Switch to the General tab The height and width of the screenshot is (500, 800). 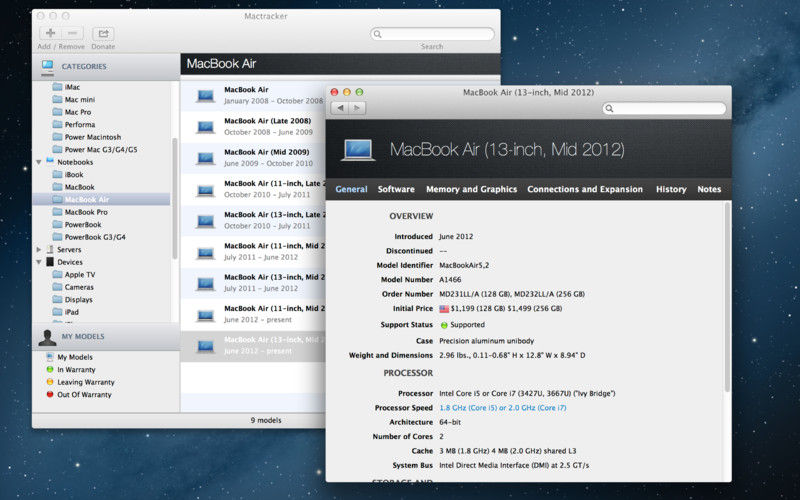click(x=351, y=189)
